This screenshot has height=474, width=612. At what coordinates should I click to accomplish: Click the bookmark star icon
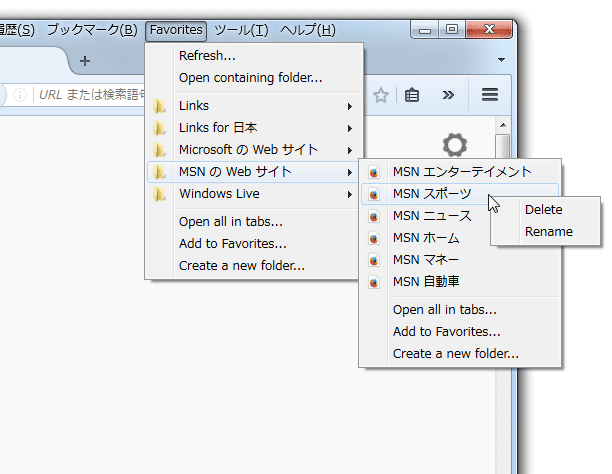coord(381,95)
